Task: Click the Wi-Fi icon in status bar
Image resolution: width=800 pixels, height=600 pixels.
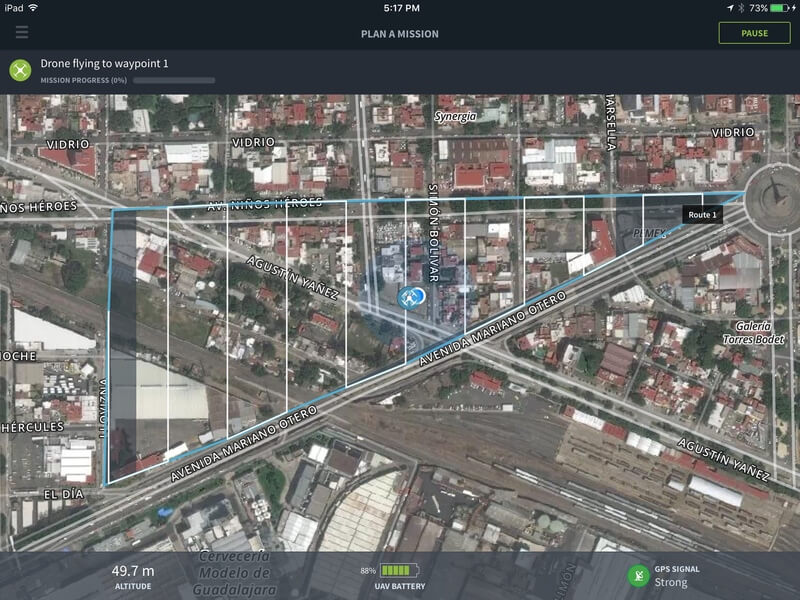Action: point(33,7)
